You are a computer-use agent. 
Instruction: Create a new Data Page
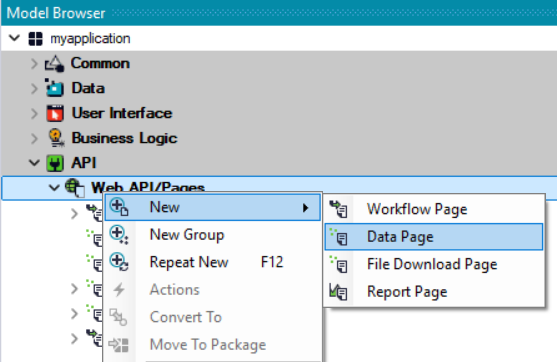[434, 237]
